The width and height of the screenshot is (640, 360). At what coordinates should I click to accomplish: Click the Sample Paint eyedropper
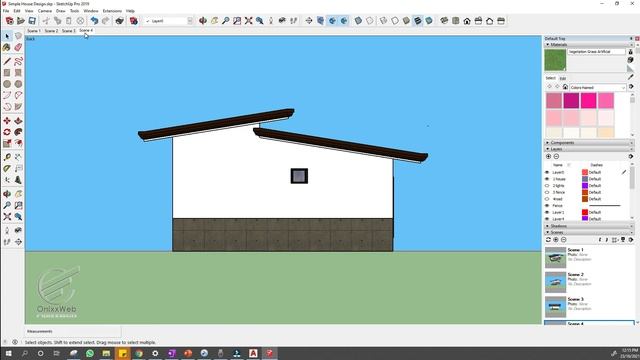pos(631,77)
